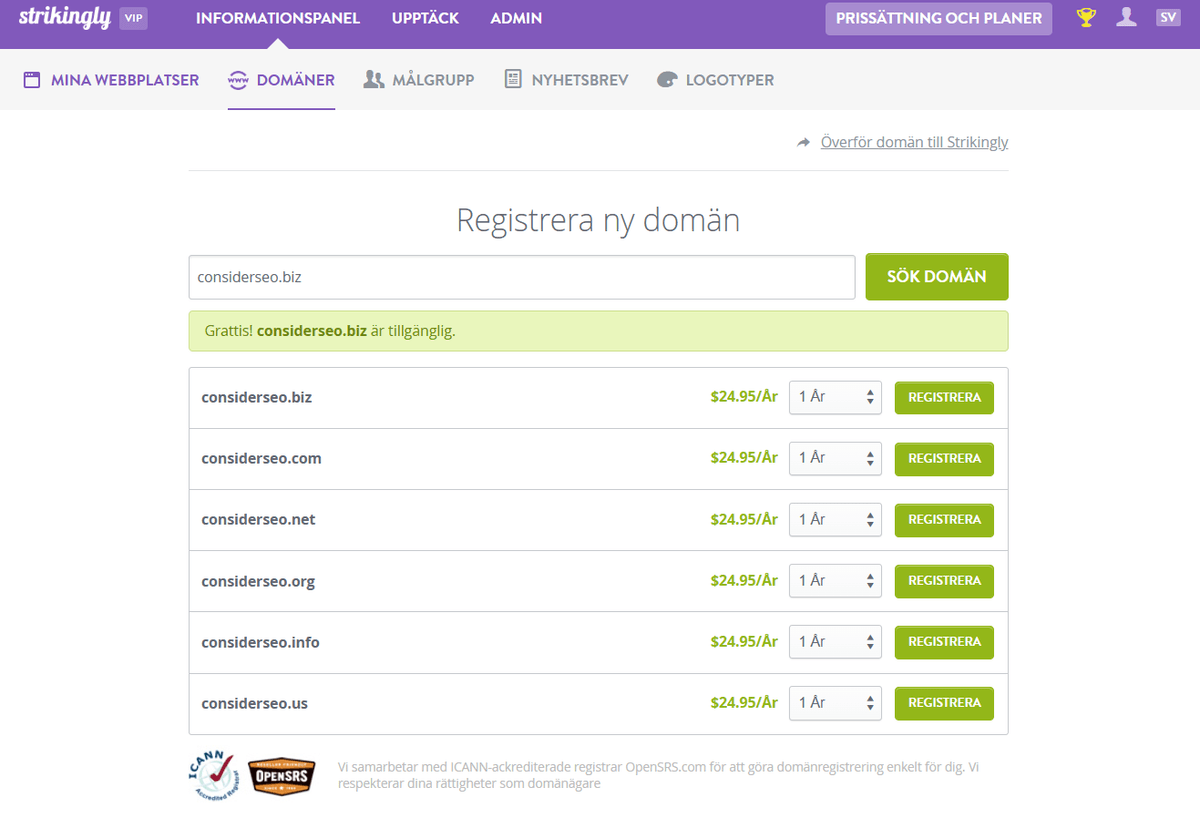Register considerseo.com

point(944,458)
